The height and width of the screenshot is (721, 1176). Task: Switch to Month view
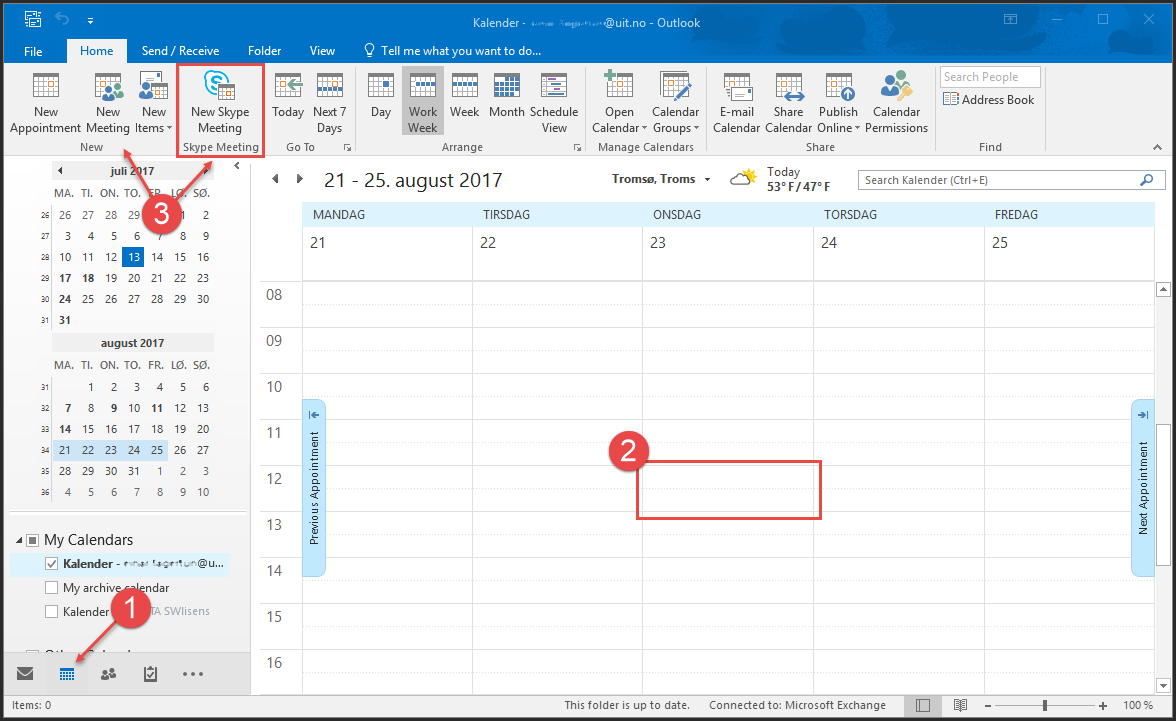coord(506,104)
